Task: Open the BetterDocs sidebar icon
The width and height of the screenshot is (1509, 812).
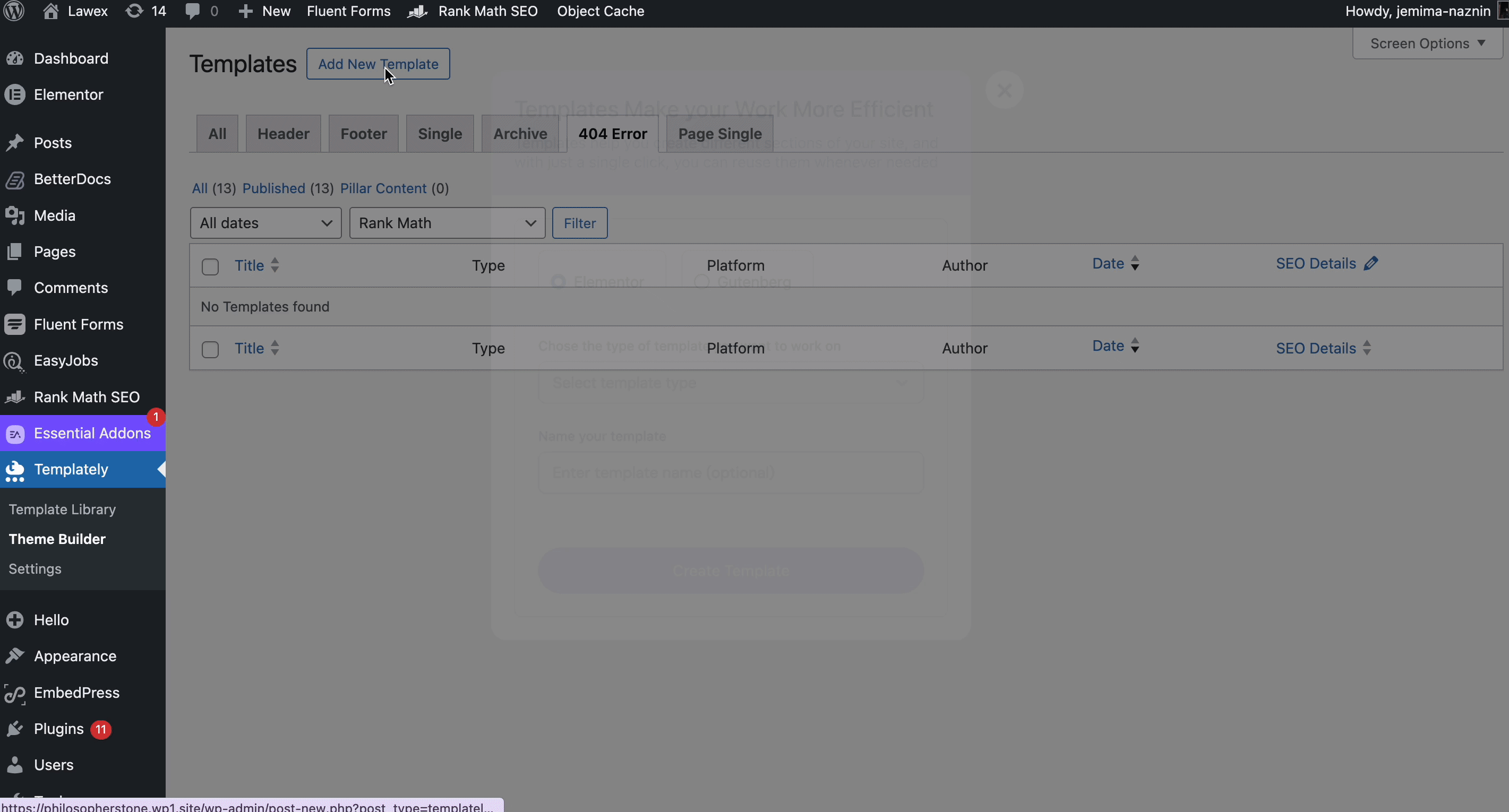Action: pos(15,179)
